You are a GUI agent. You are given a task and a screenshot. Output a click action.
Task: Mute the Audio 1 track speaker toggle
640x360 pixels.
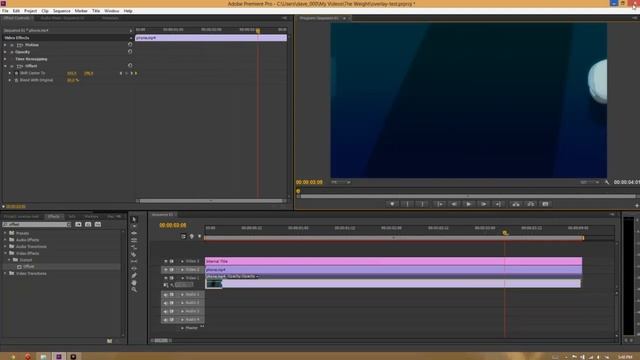pyautogui.click(x=166, y=295)
